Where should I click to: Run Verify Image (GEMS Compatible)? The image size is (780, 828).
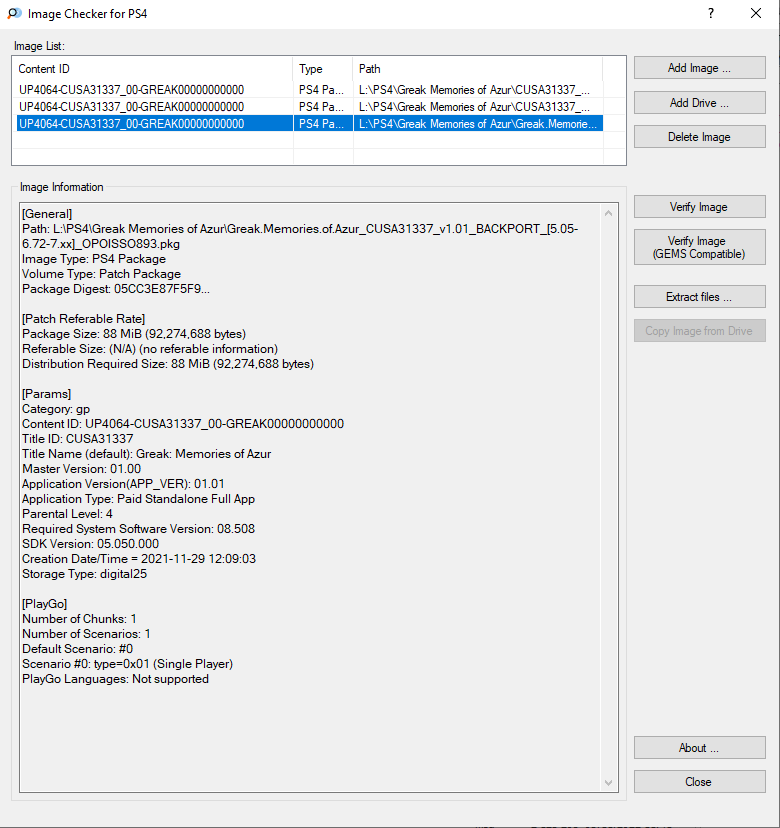699,247
